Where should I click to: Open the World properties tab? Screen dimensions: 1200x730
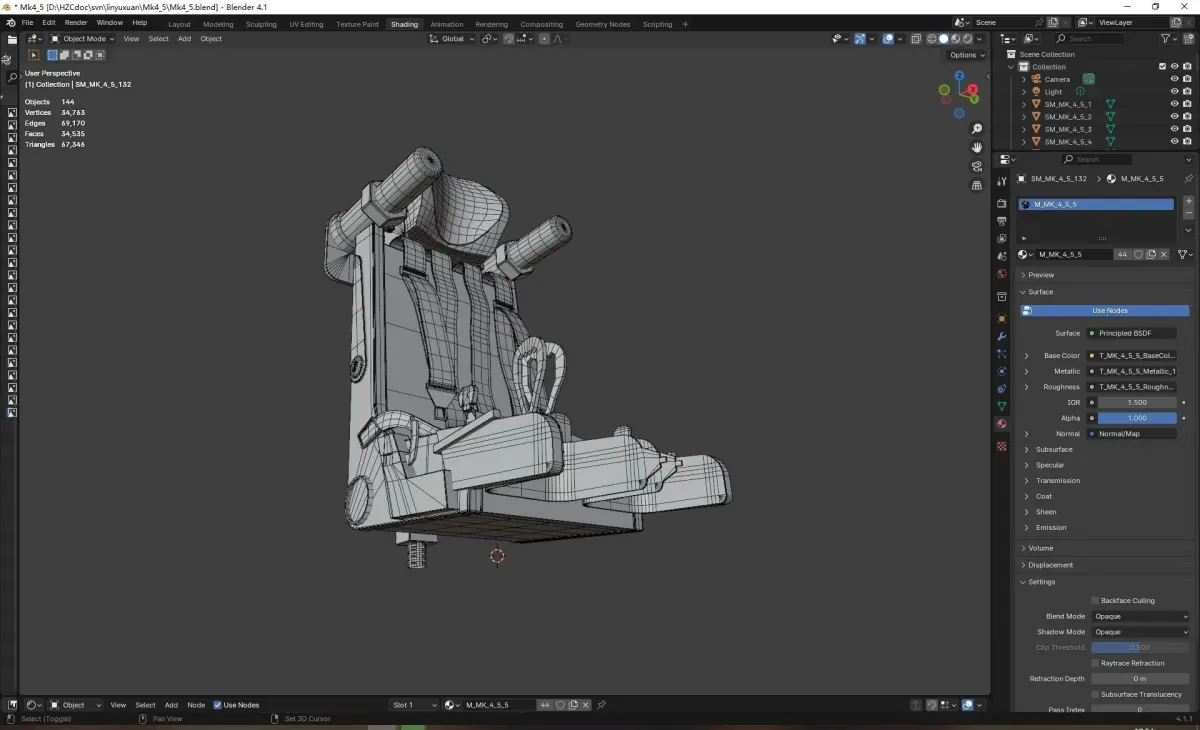[1002, 274]
